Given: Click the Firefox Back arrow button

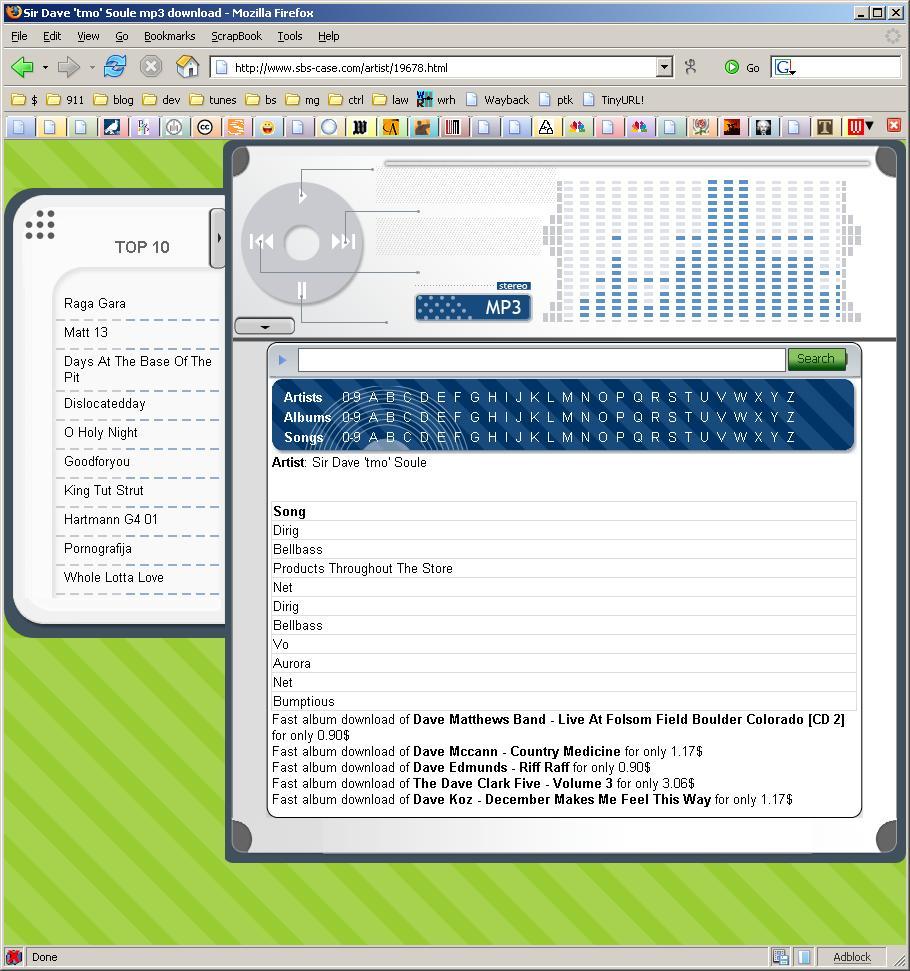Looking at the screenshot, I should coord(22,67).
